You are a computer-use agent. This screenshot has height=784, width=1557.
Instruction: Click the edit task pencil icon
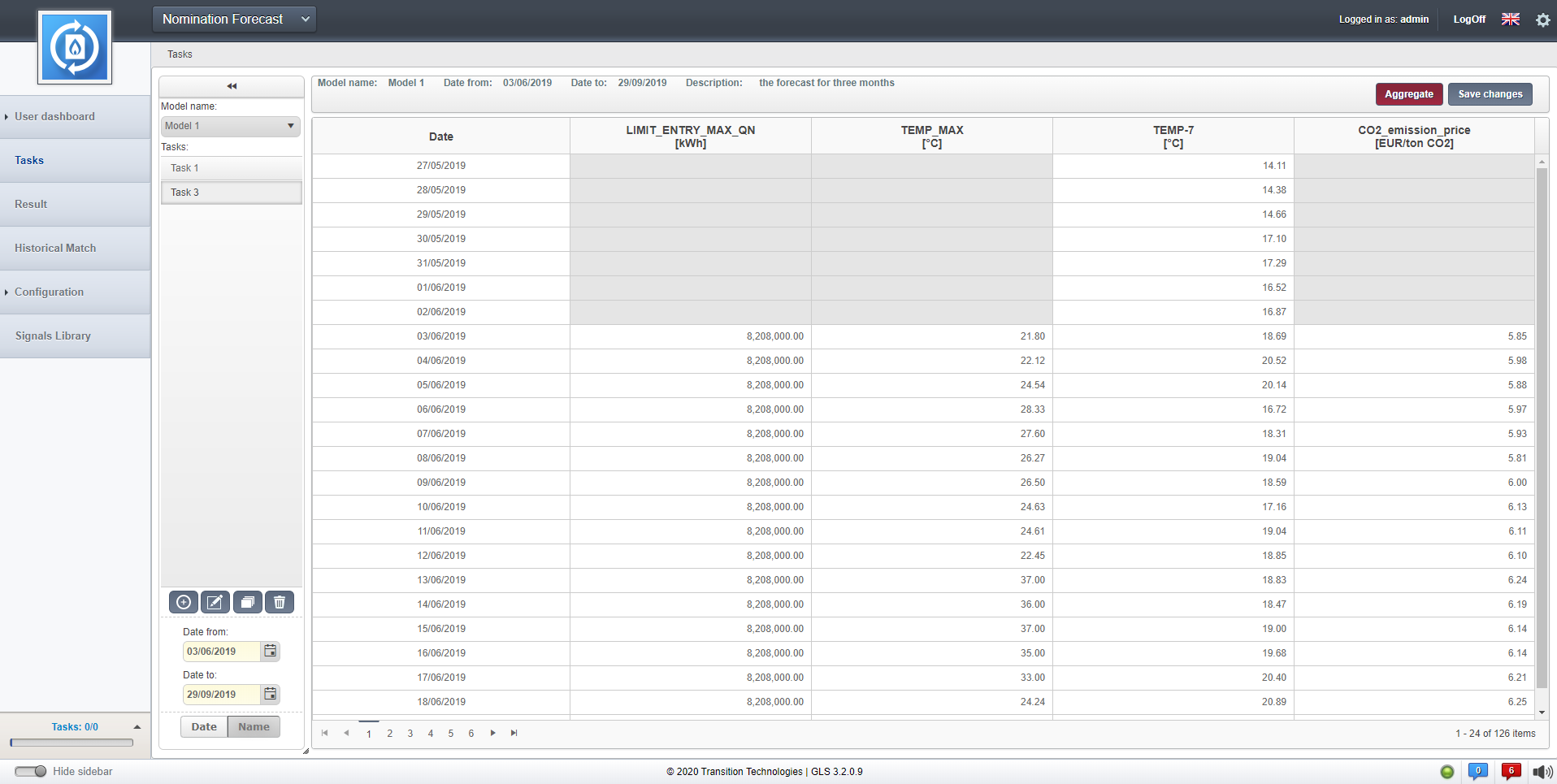(215, 602)
